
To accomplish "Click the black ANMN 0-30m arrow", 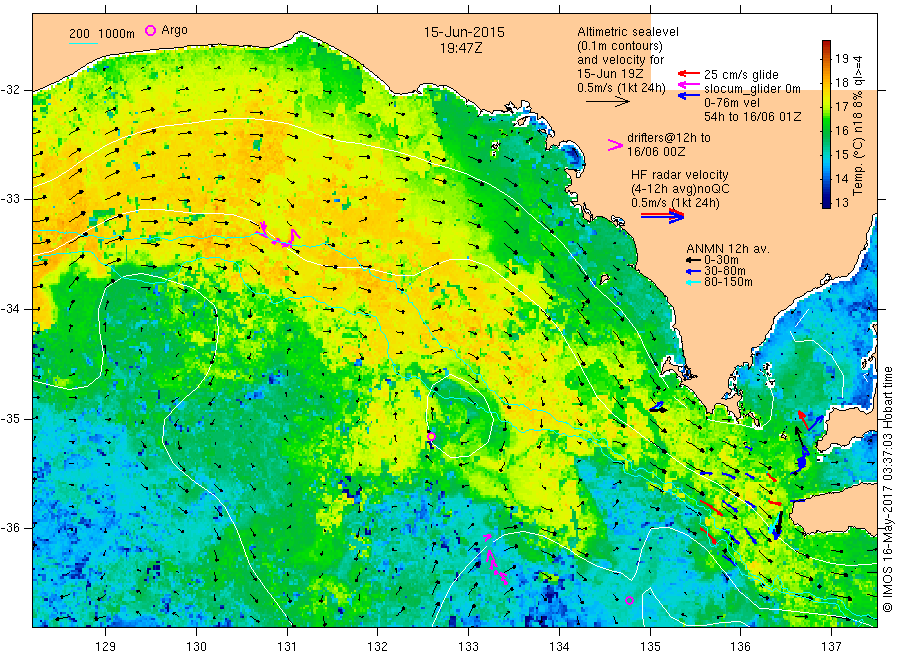I will pos(693,260).
